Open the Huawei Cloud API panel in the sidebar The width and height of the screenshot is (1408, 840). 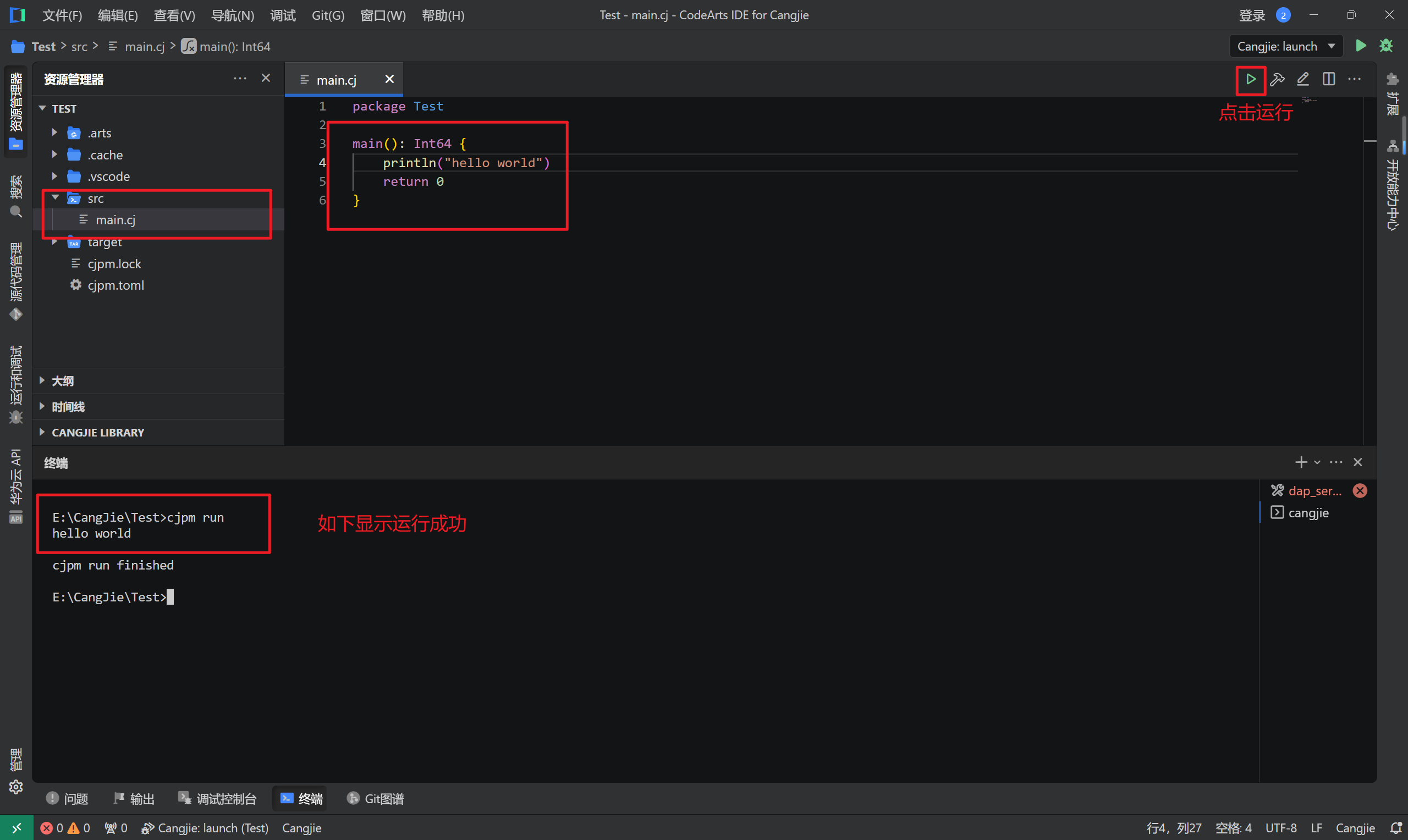point(16,485)
